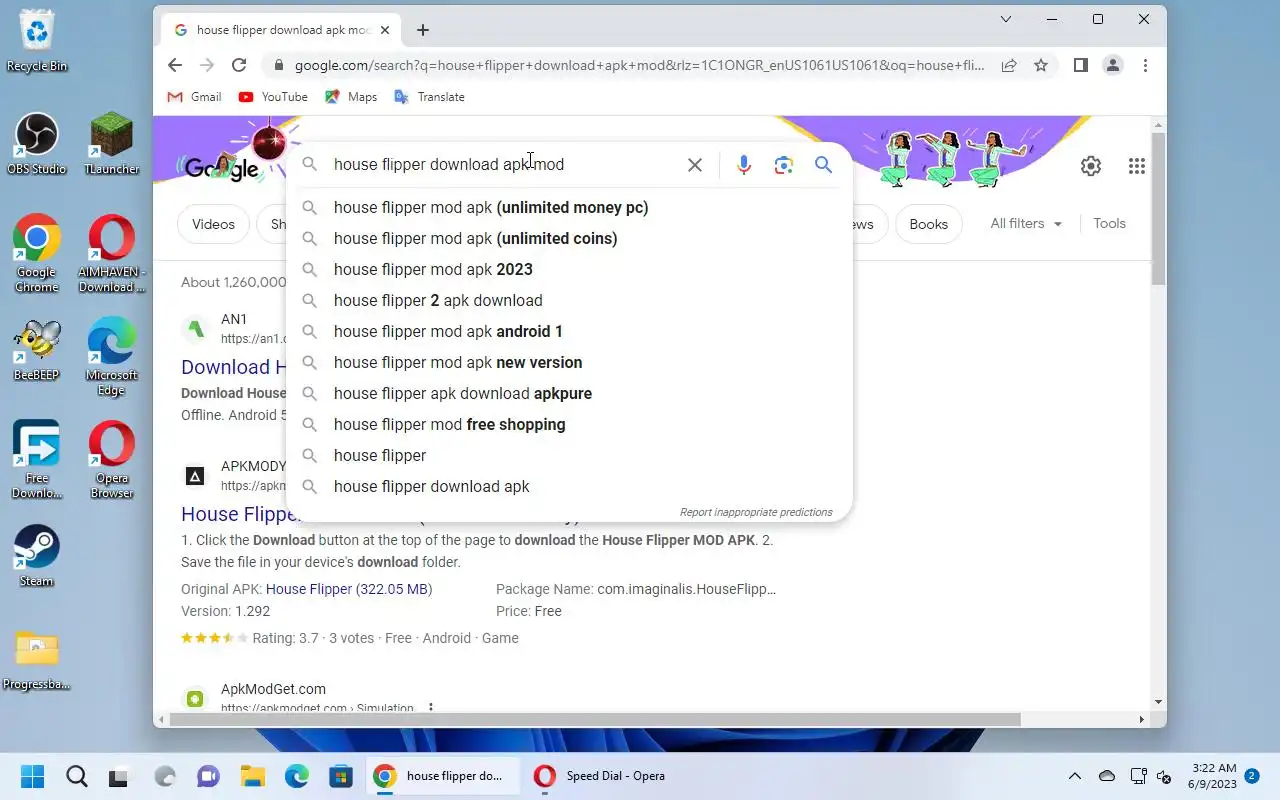
Task: Open OBS Studio desktop shortcut
Action: click(37, 143)
